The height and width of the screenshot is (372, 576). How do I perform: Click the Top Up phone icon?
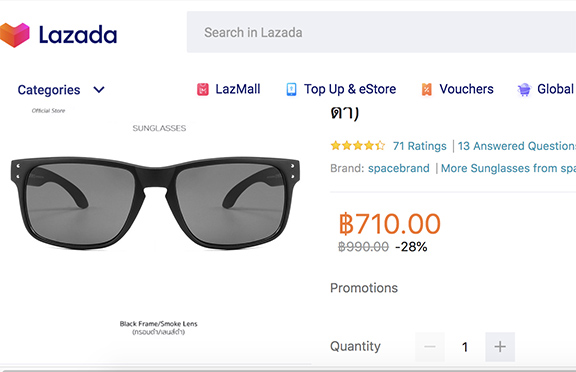291,89
